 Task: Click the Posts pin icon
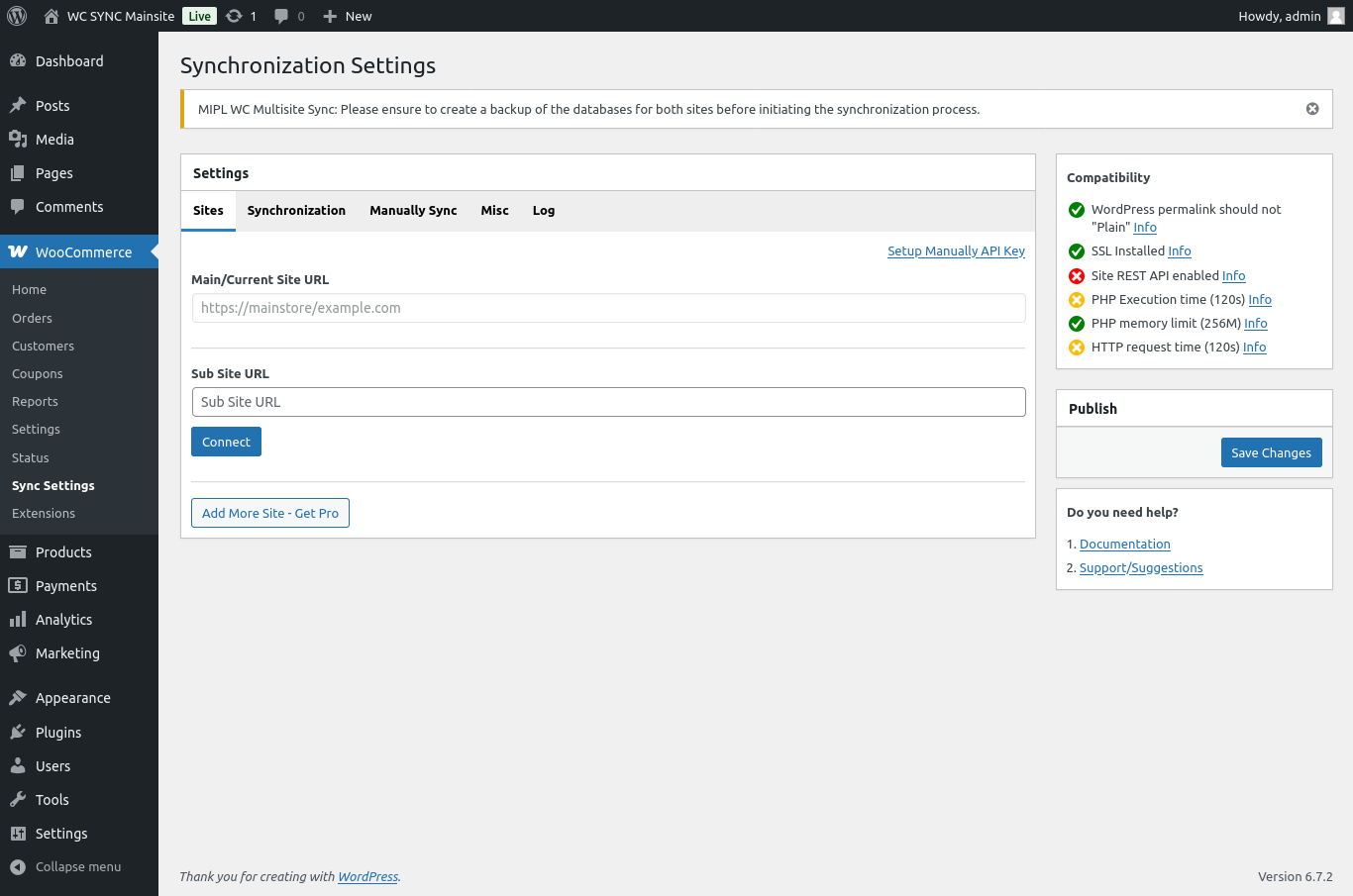tap(18, 106)
